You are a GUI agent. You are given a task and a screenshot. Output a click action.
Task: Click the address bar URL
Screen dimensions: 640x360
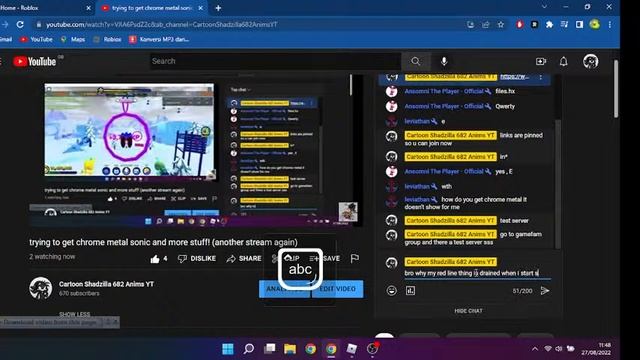point(162,25)
